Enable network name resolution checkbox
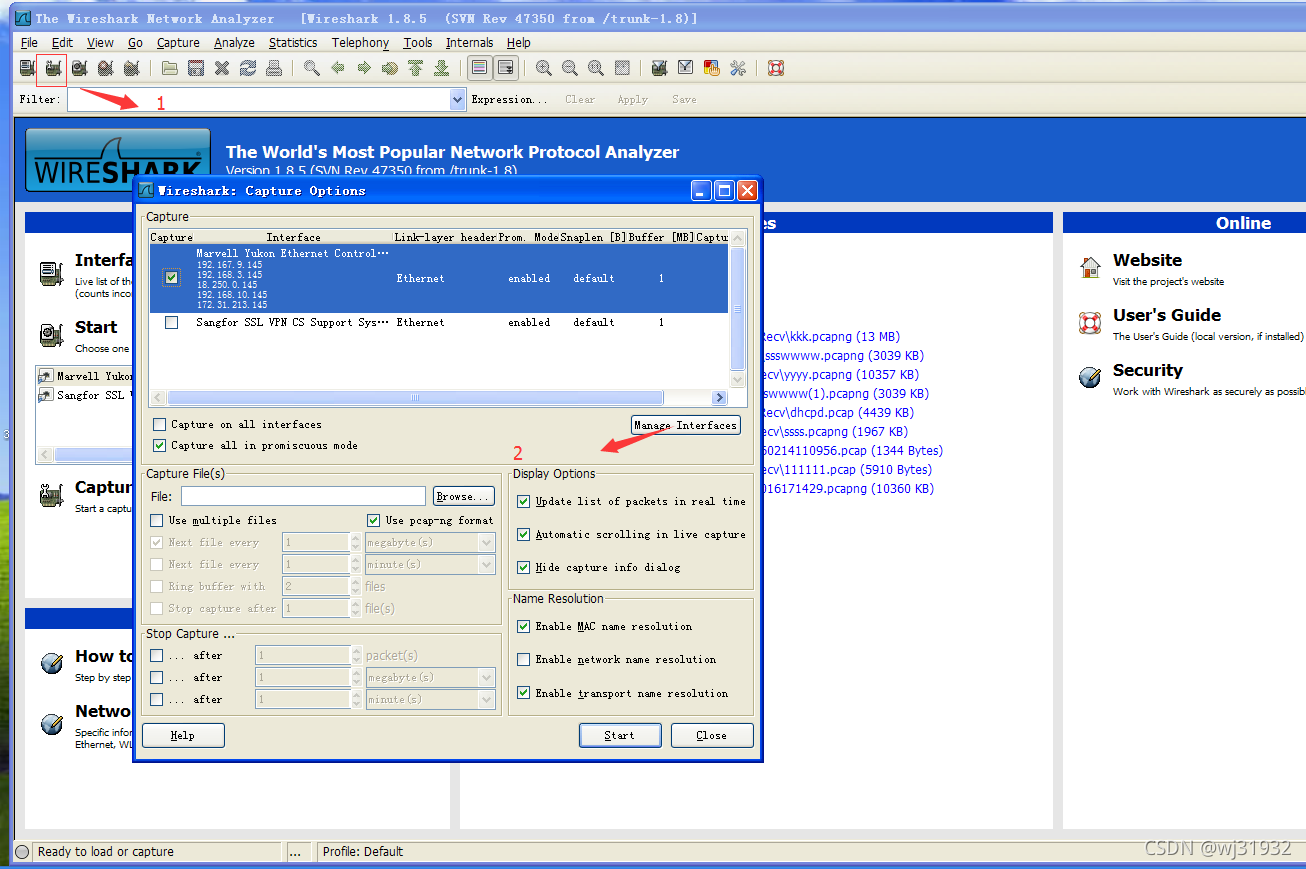The width and height of the screenshot is (1306, 869). pyautogui.click(x=523, y=659)
